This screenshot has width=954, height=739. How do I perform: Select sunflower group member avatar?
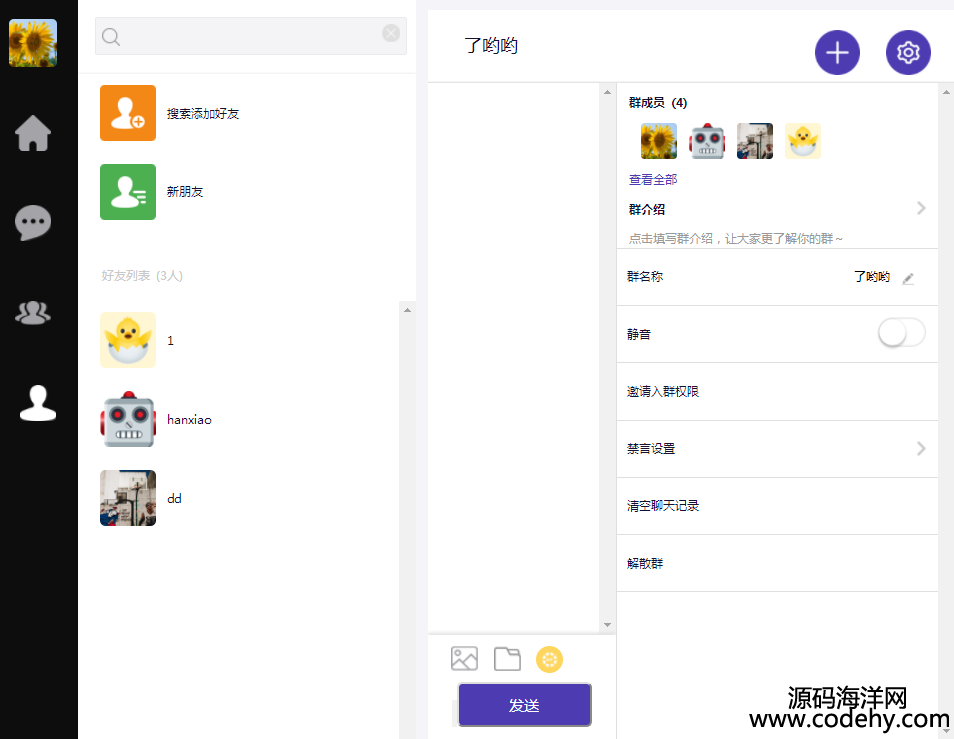[x=658, y=141]
